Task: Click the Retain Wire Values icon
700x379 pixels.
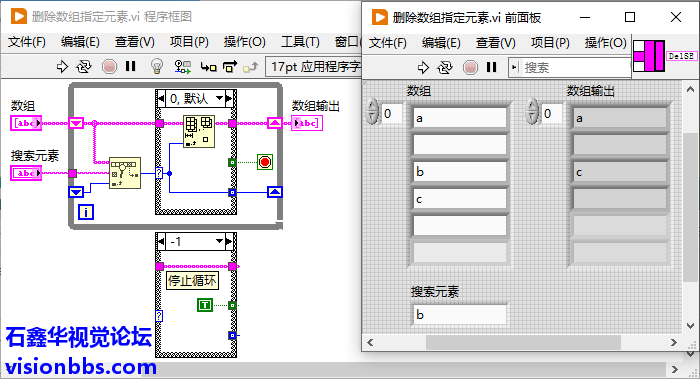Action: pyautogui.click(x=182, y=67)
